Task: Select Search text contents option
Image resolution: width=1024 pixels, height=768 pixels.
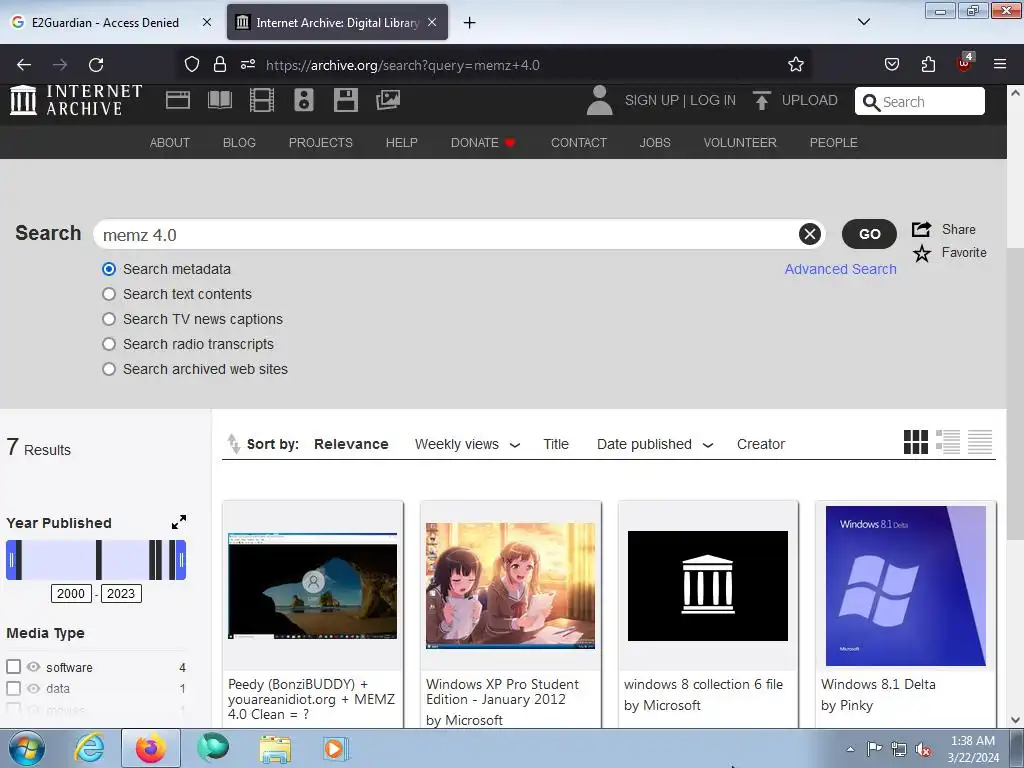Action: (x=109, y=294)
